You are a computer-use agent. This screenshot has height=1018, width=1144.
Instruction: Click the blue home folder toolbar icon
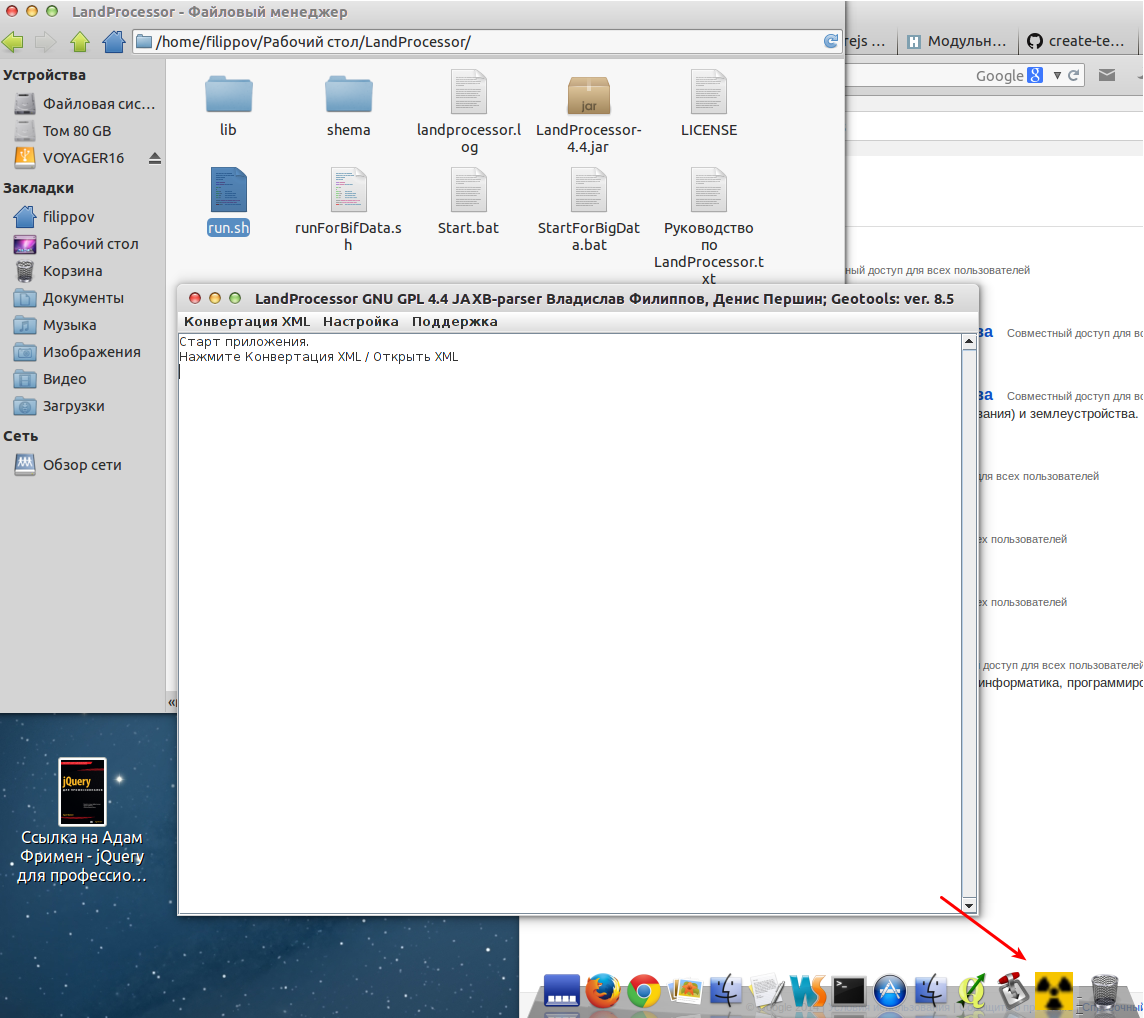tap(114, 42)
